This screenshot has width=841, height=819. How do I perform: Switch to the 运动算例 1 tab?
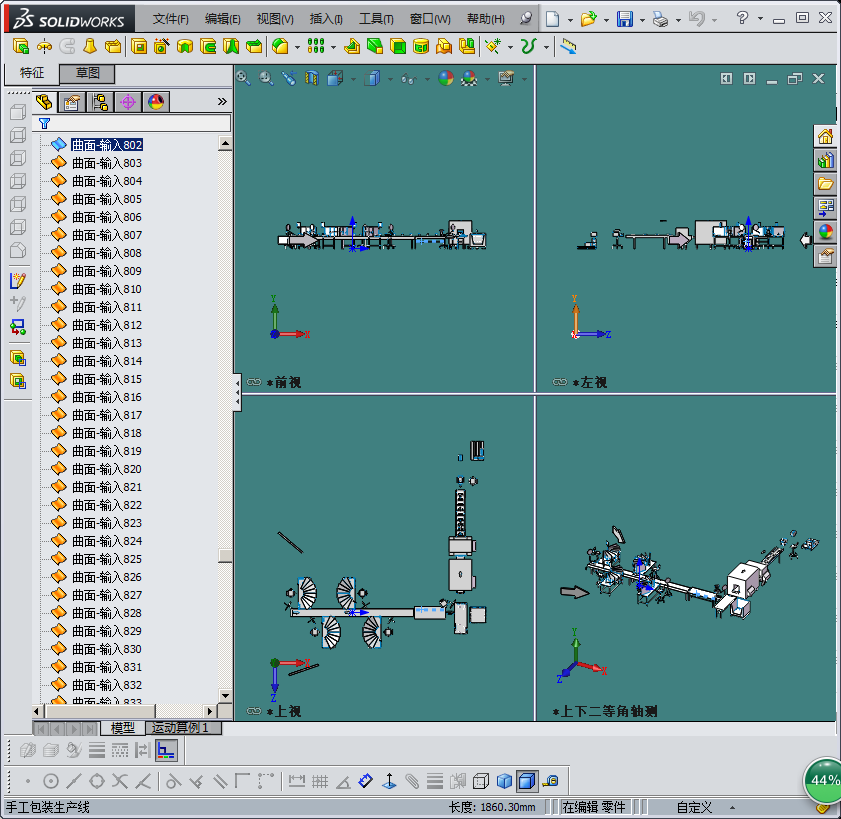click(x=183, y=727)
